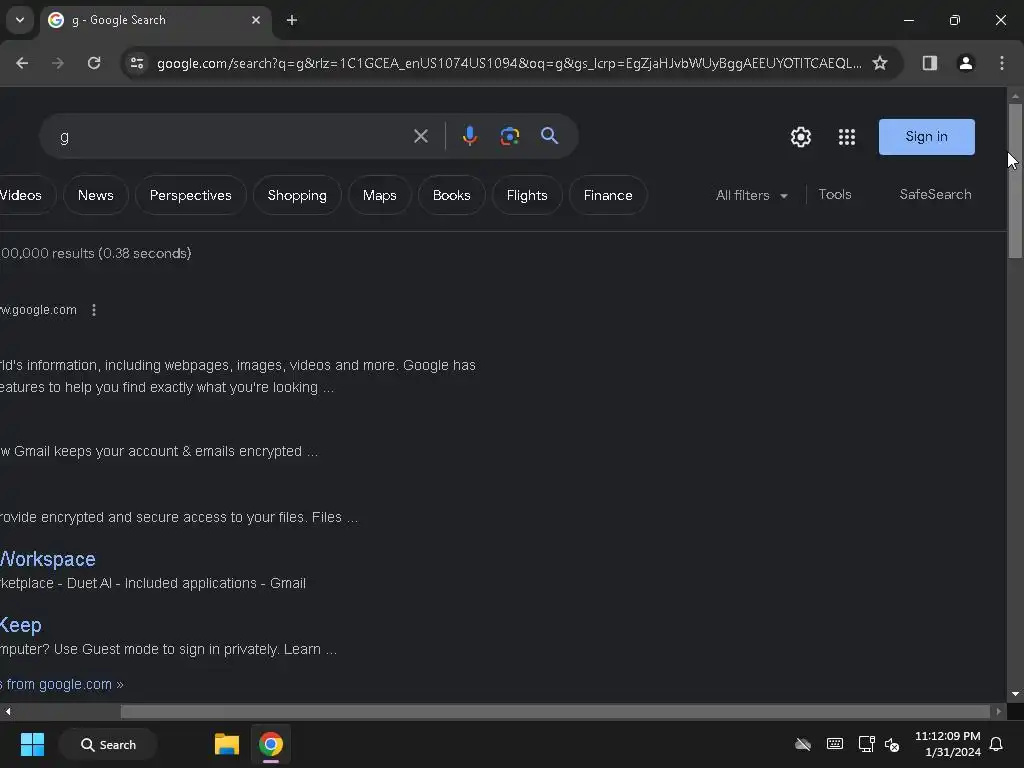
Task: Open Chrome three-dot menu
Action: 1001,63
